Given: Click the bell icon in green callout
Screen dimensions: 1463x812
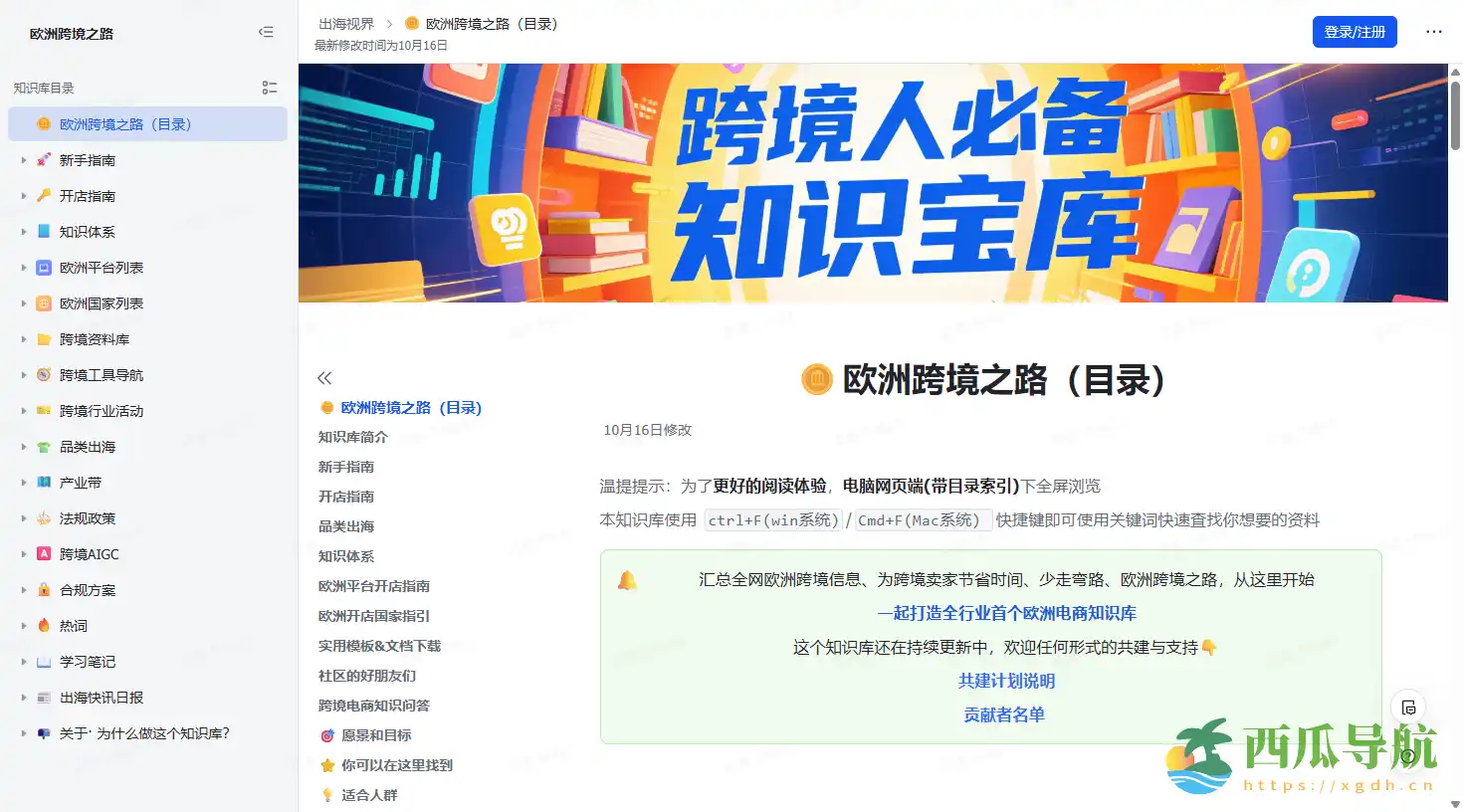Looking at the screenshot, I should 627,580.
